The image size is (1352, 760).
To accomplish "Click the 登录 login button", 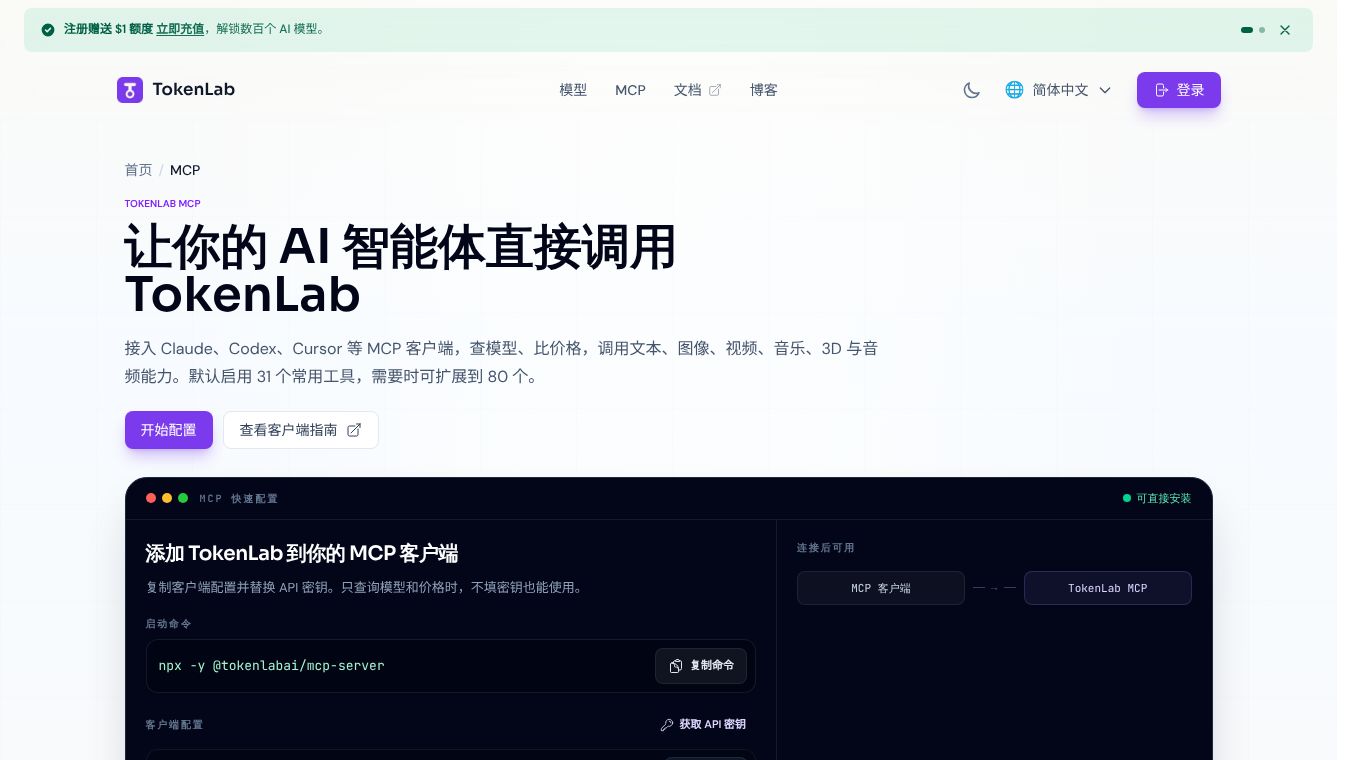I will click(1179, 90).
